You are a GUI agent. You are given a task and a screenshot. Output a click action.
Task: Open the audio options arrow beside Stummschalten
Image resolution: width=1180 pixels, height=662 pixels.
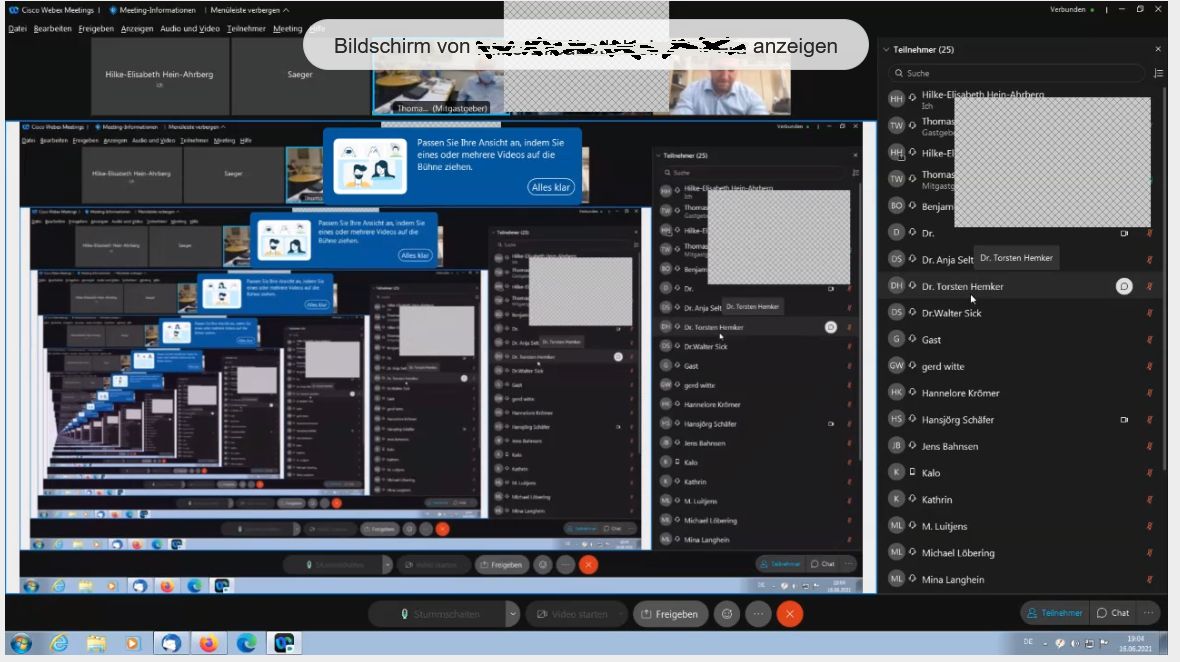(512, 614)
